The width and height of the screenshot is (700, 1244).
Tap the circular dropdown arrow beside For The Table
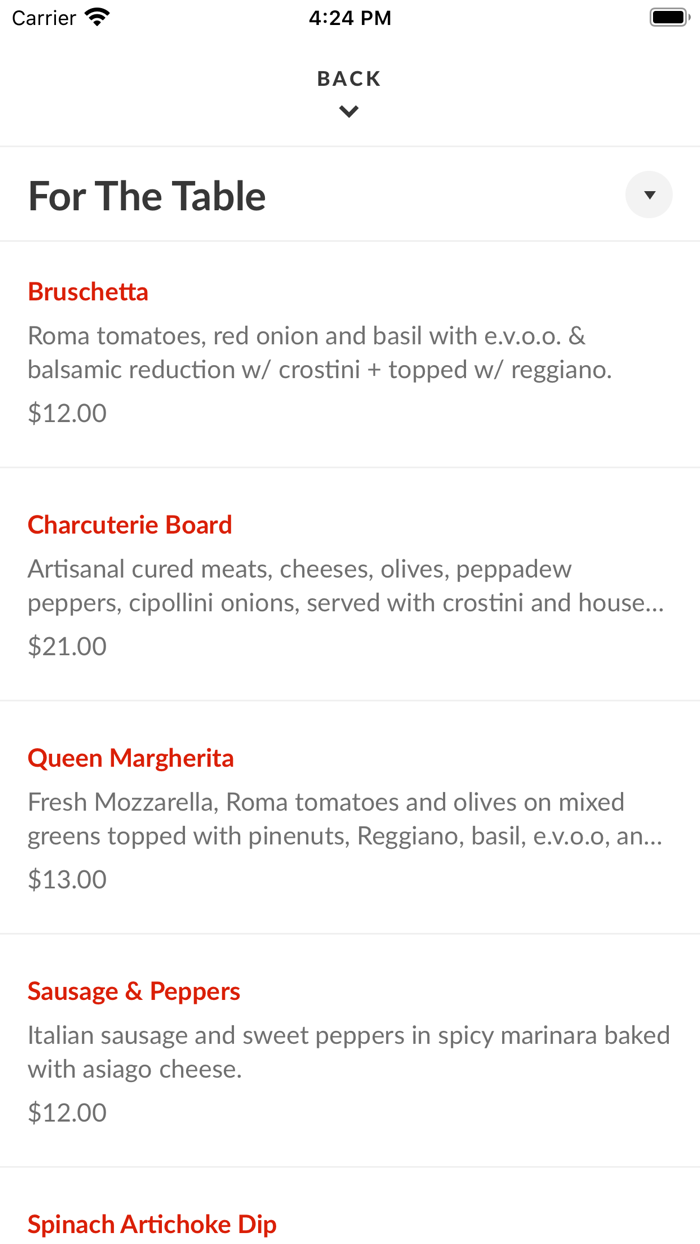pos(648,194)
